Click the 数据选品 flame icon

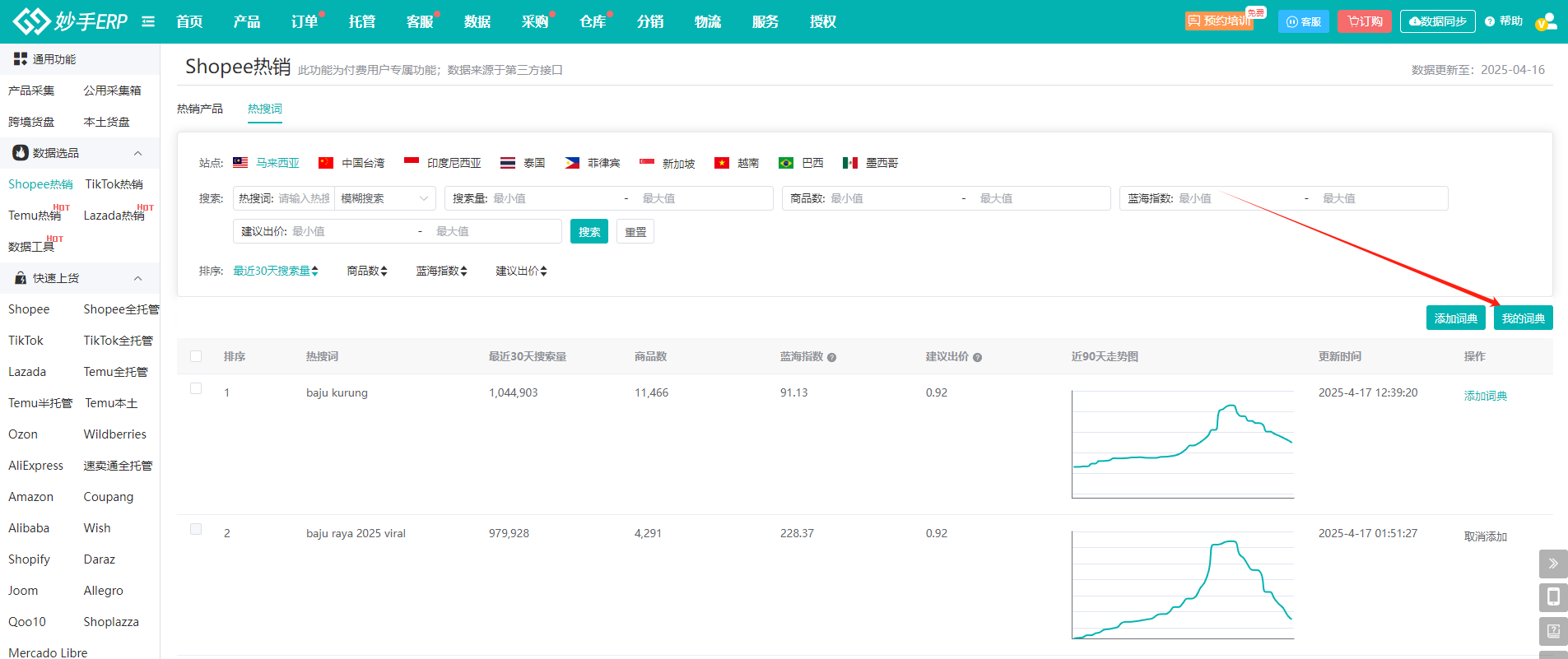click(21, 153)
